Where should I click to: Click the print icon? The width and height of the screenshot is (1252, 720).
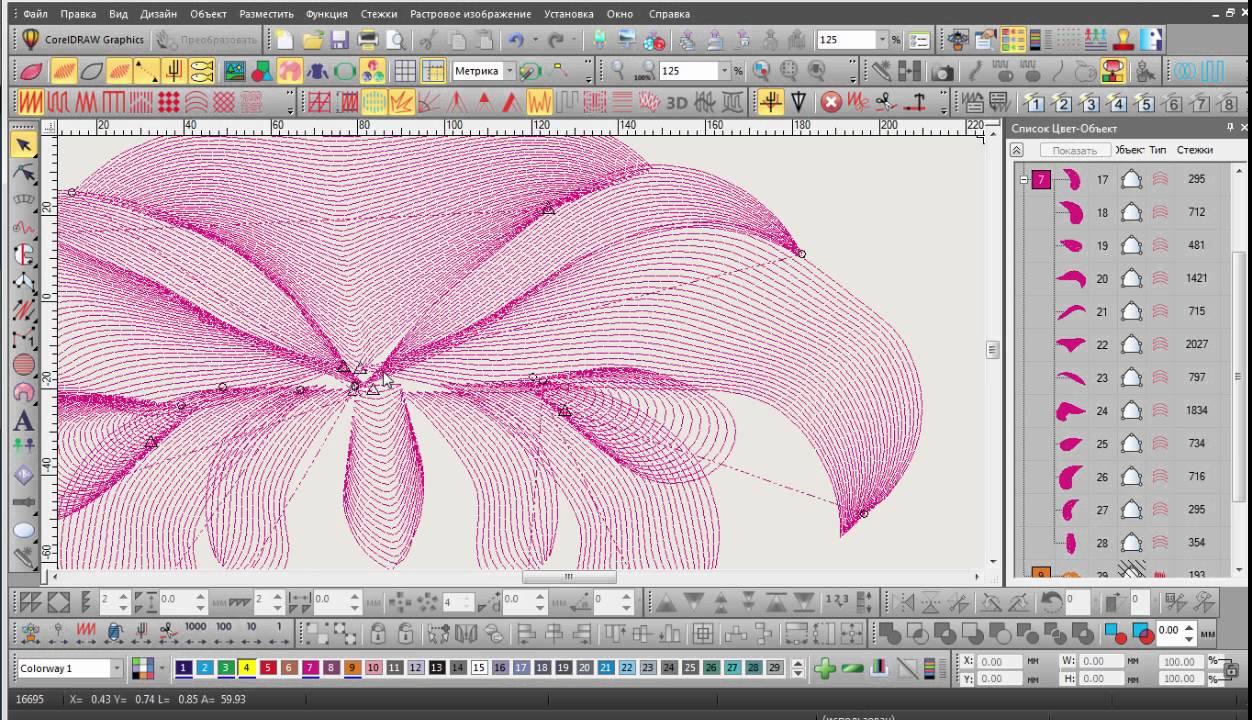tap(367, 40)
